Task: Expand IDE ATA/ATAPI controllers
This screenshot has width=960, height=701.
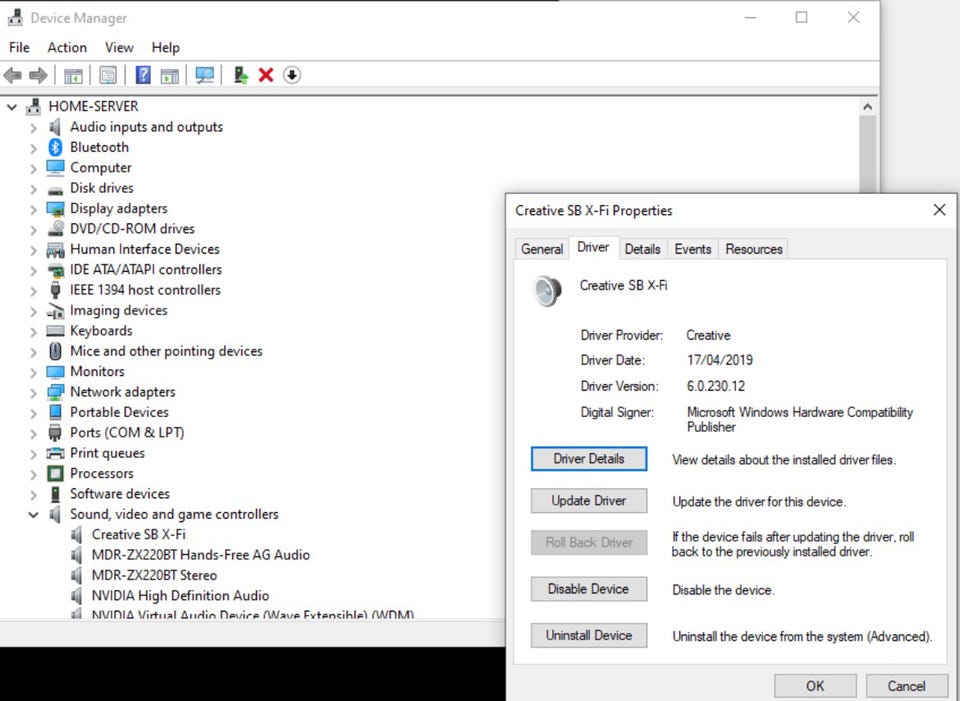Action: [33, 271]
